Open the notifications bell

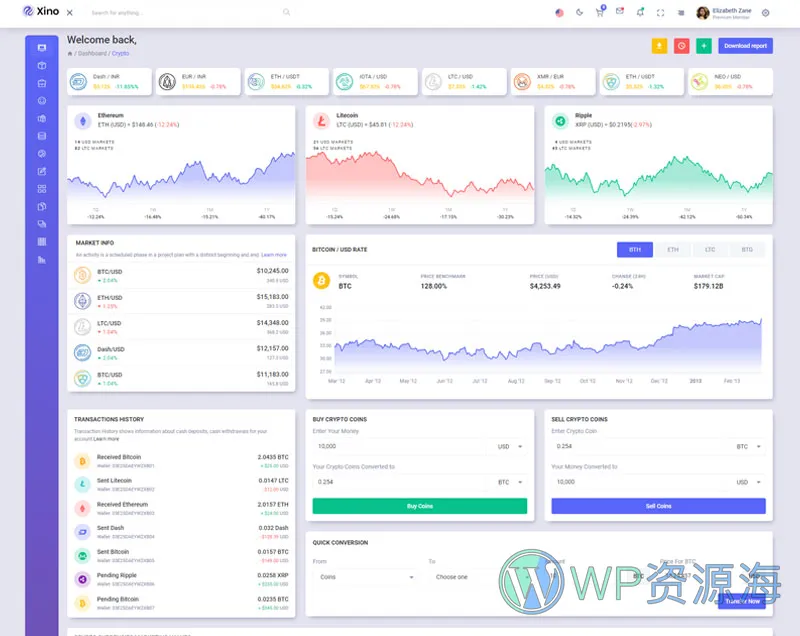pos(640,13)
